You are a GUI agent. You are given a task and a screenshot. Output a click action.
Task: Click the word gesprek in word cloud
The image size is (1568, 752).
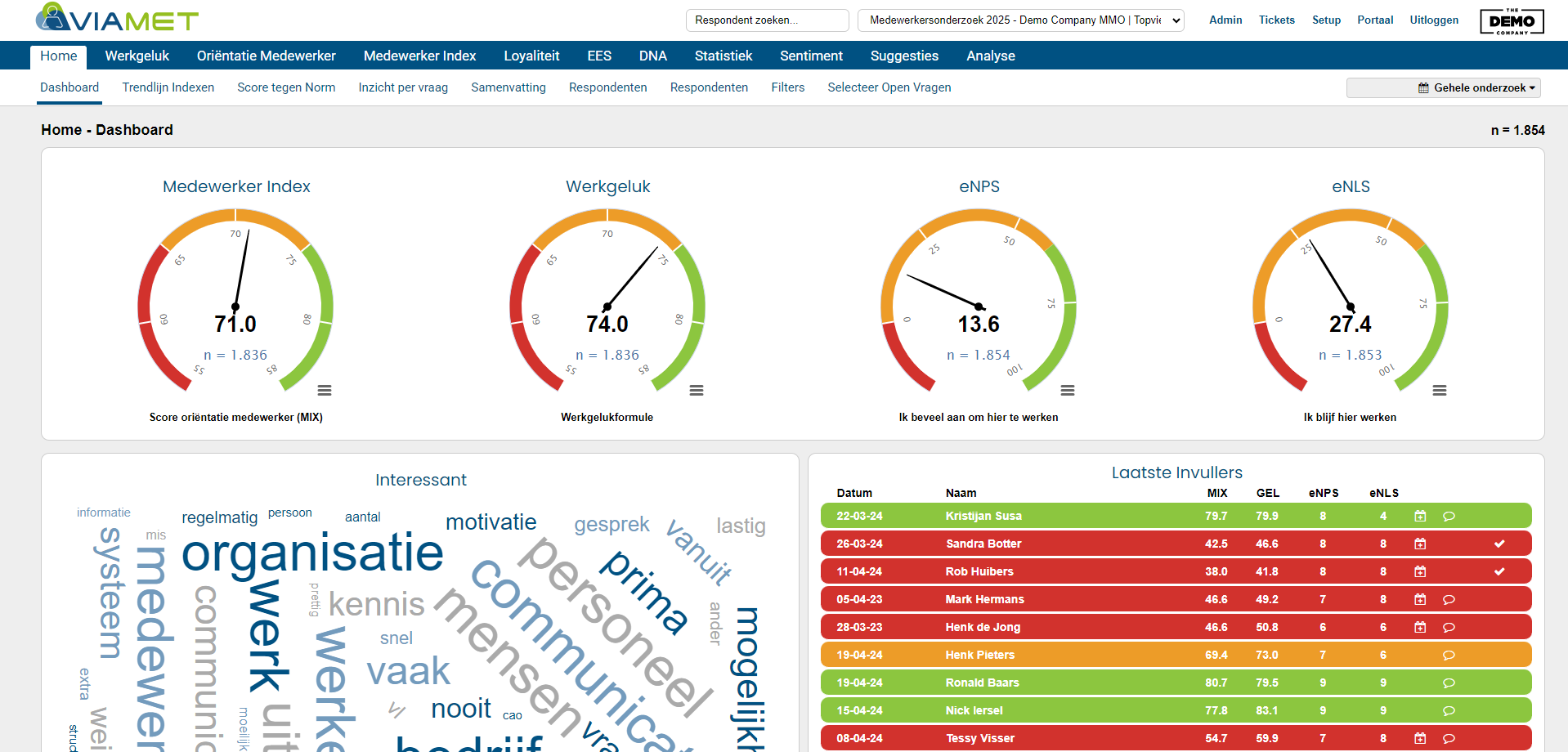click(612, 525)
